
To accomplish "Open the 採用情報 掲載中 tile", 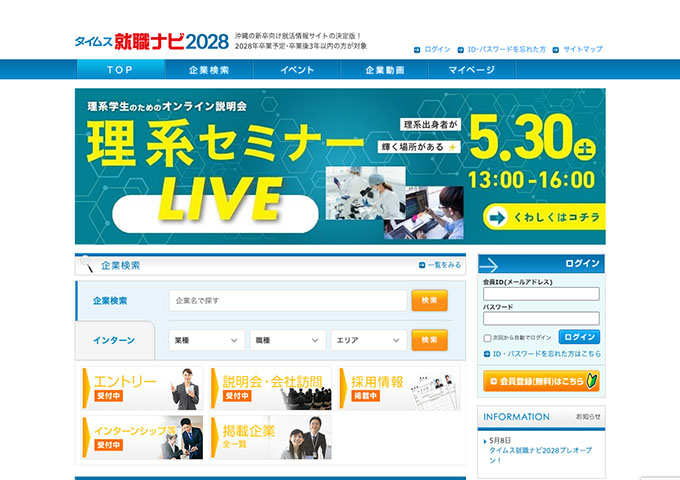I will coord(399,389).
